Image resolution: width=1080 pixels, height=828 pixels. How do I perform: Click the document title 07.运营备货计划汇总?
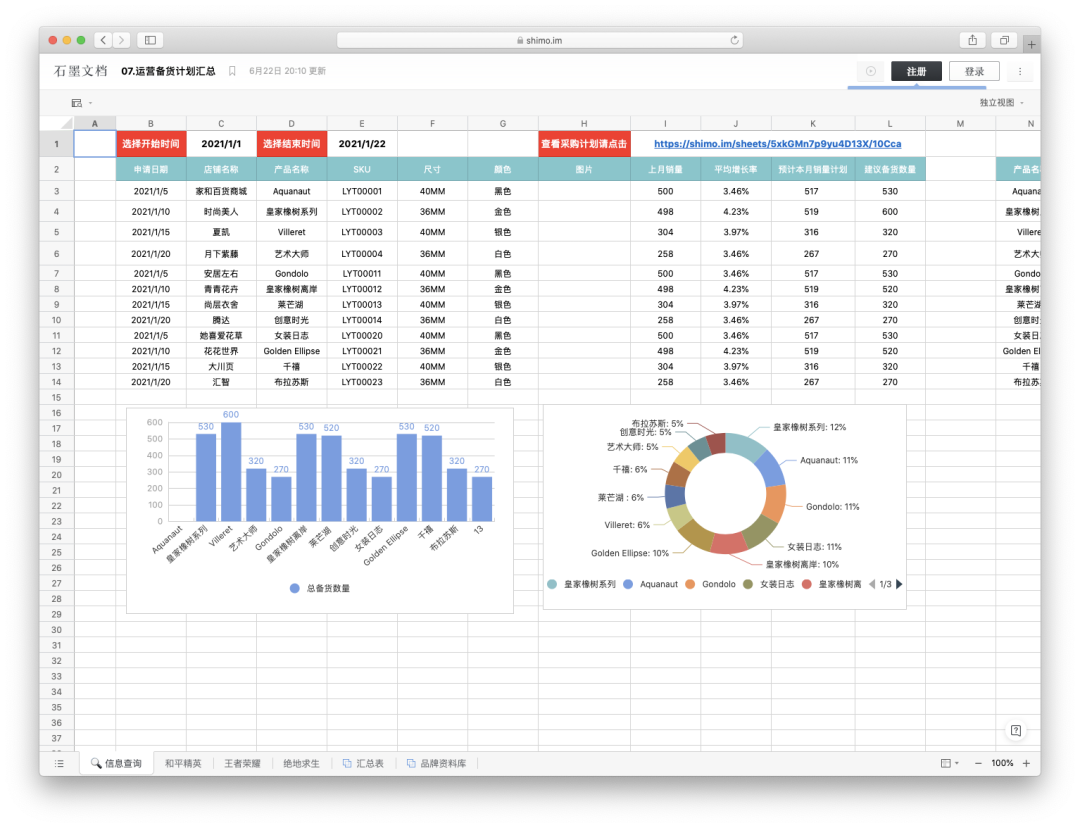pyautogui.click(x=168, y=71)
